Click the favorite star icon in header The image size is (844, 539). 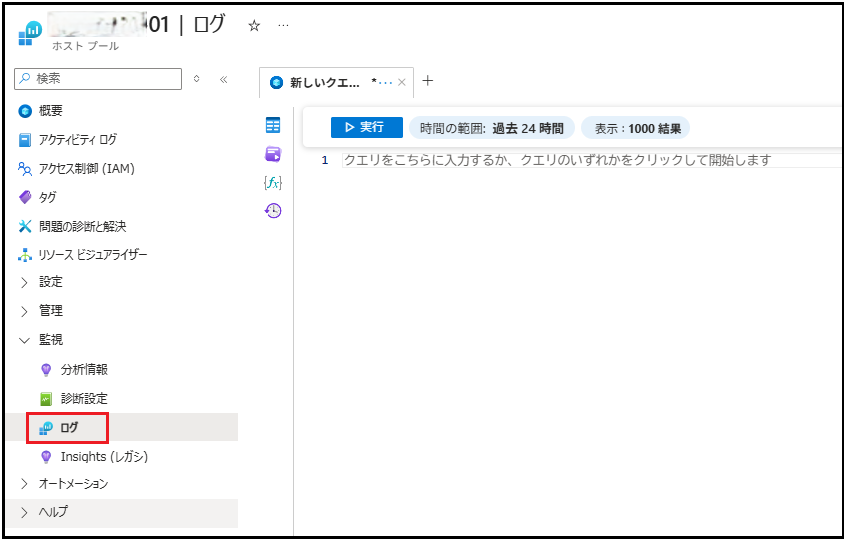click(x=254, y=26)
